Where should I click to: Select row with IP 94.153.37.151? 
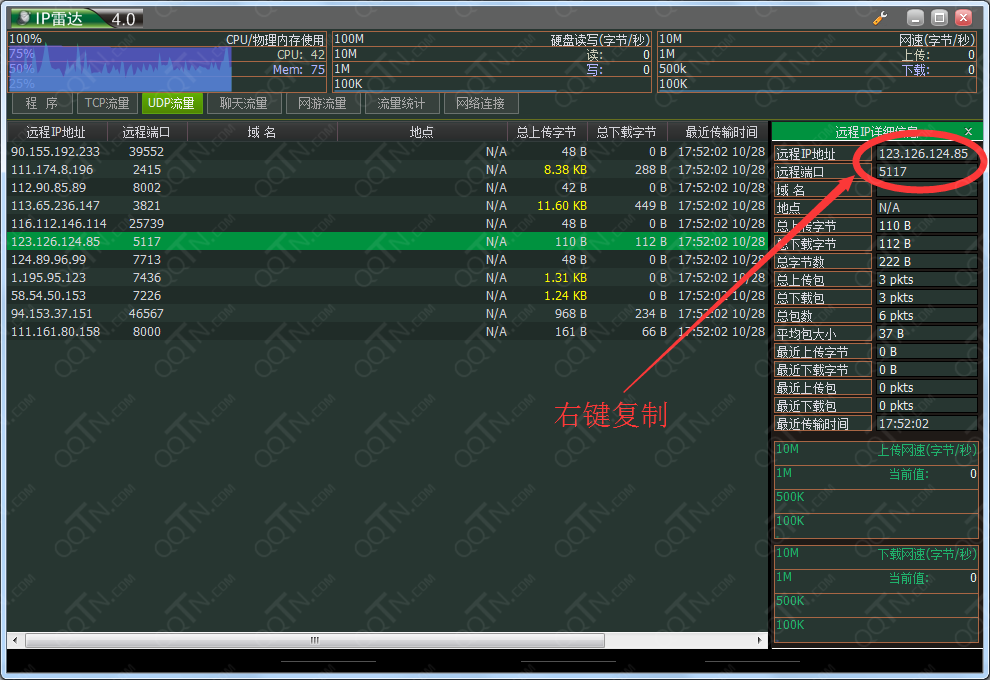(x=387, y=313)
